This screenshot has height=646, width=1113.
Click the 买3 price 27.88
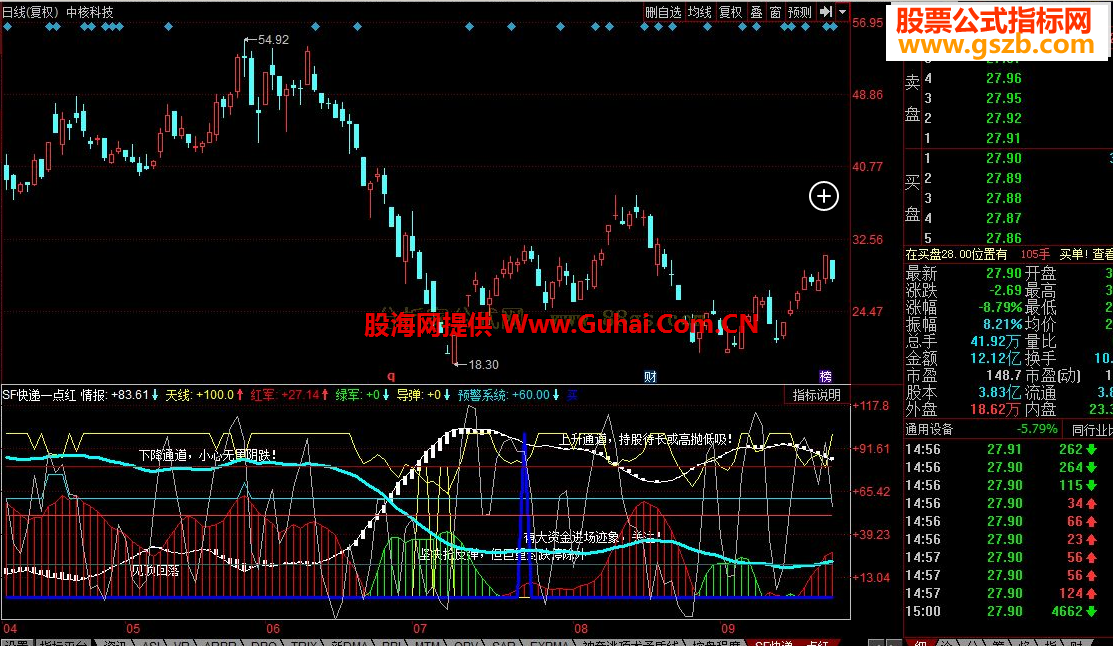(1004, 198)
